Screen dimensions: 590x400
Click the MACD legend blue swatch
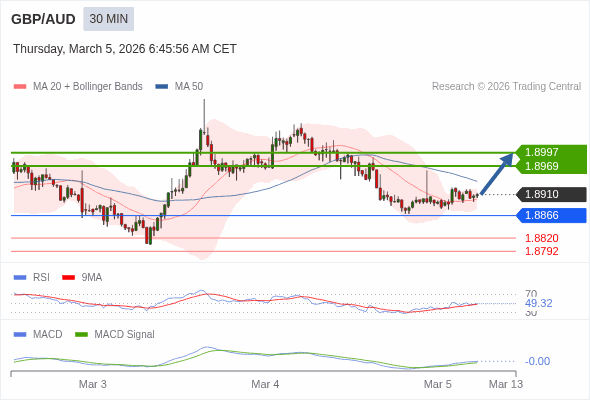(x=20, y=335)
